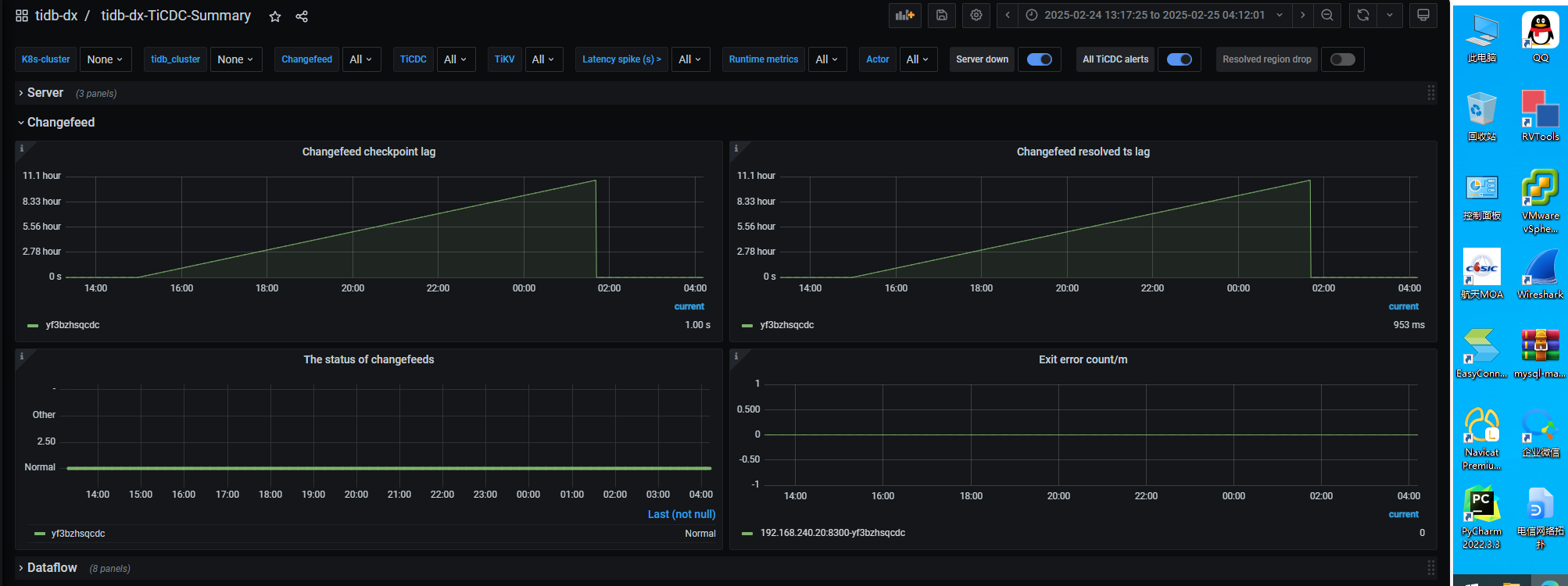
Task: Open the Changefeed variable dropdown
Action: click(361, 59)
